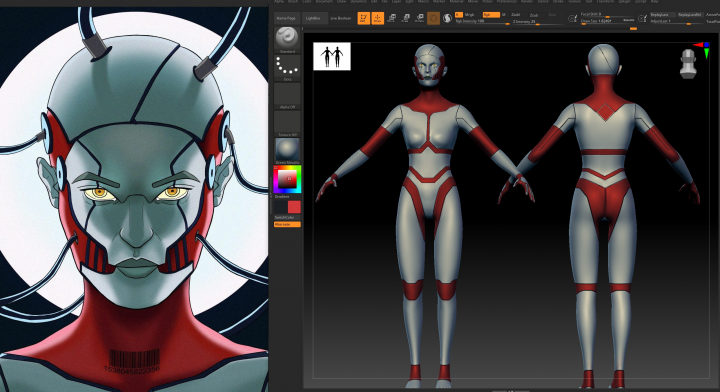Toggle Rgb painting mode

click(491, 15)
